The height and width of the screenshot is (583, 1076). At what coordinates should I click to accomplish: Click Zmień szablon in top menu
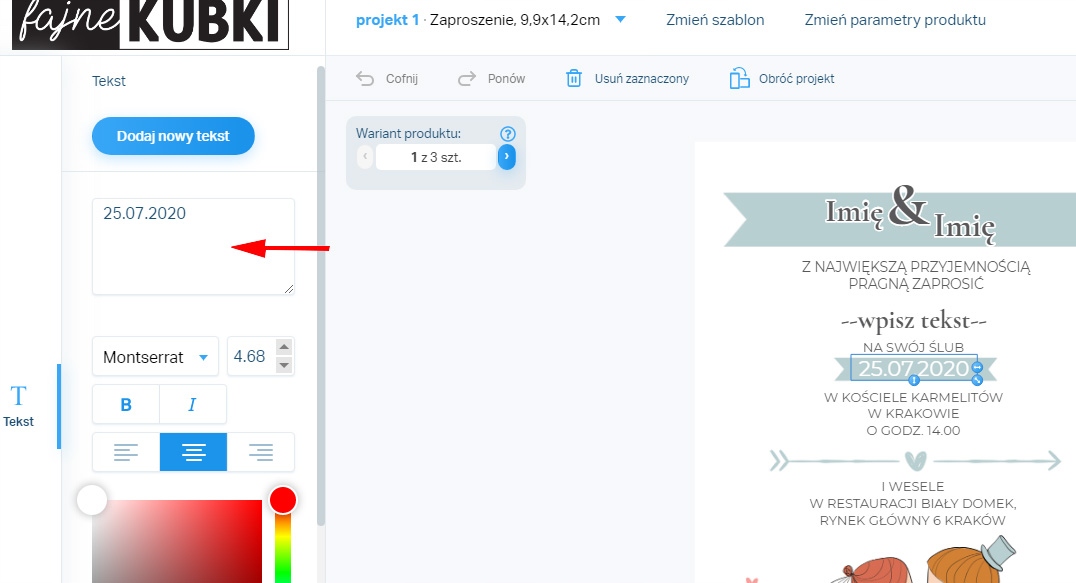[x=715, y=20]
